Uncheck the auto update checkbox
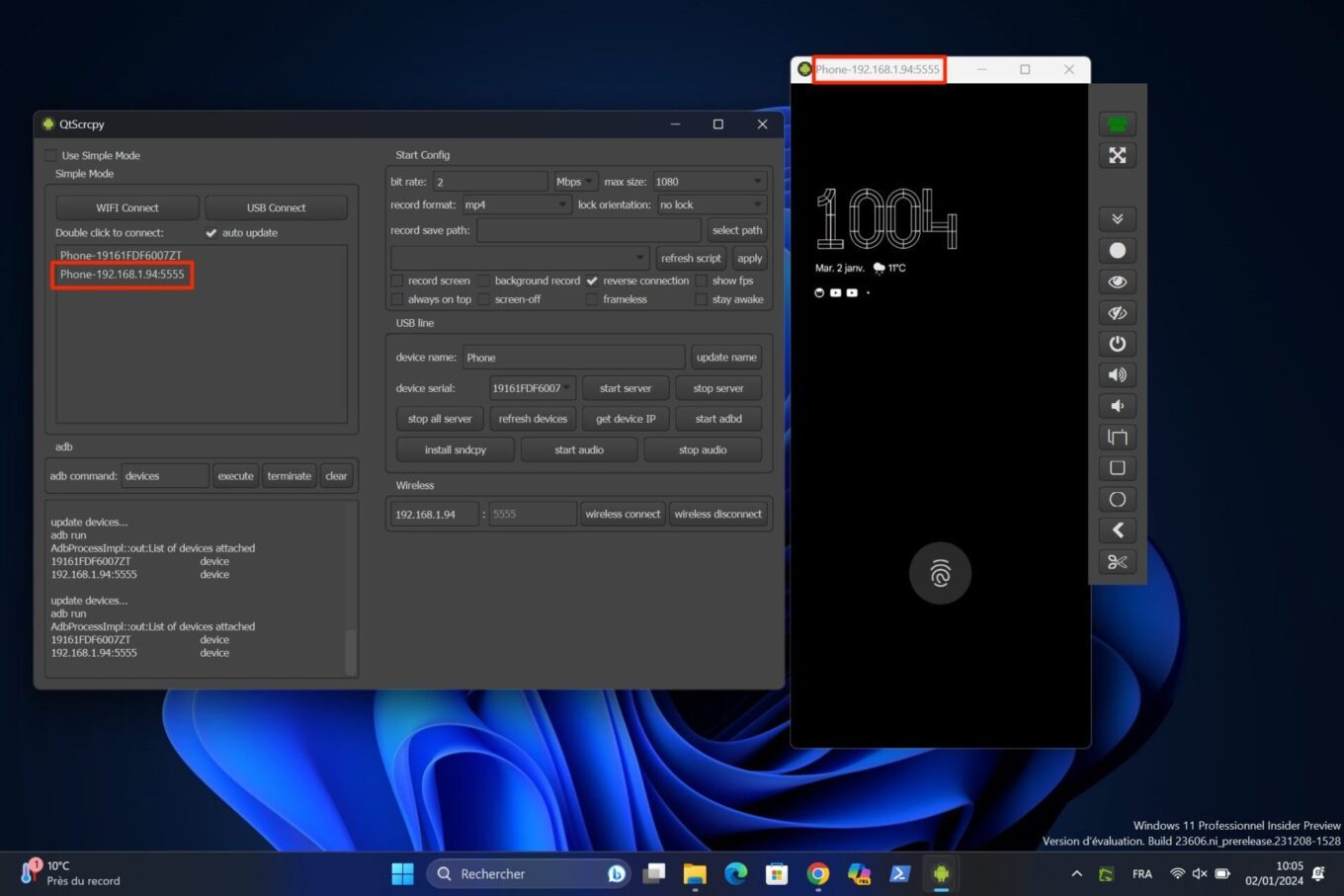This screenshot has width=1344, height=896. pyautogui.click(x=210, y=233)
